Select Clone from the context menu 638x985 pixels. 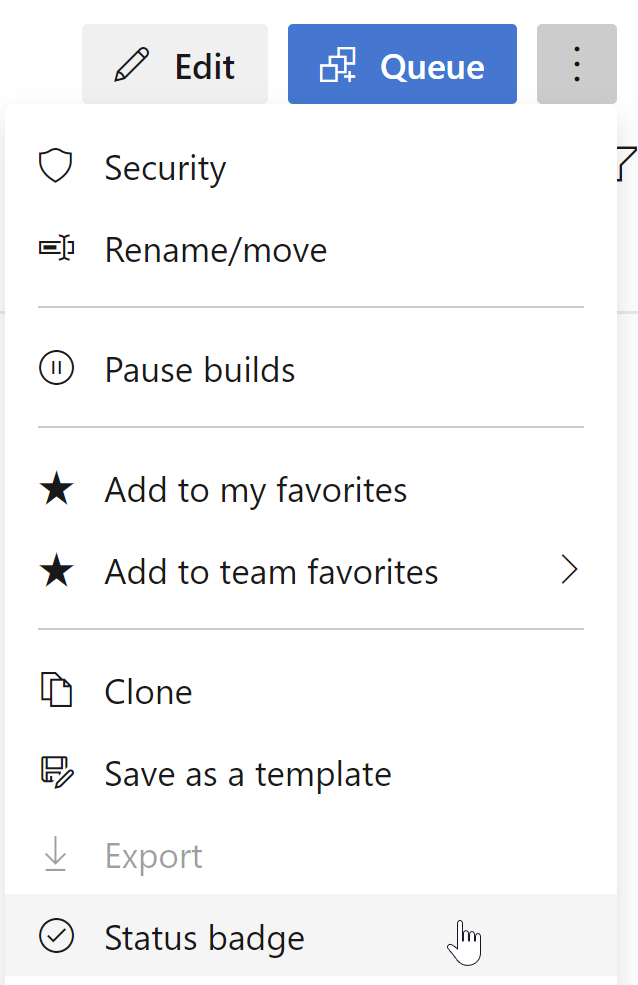[148, 691]
